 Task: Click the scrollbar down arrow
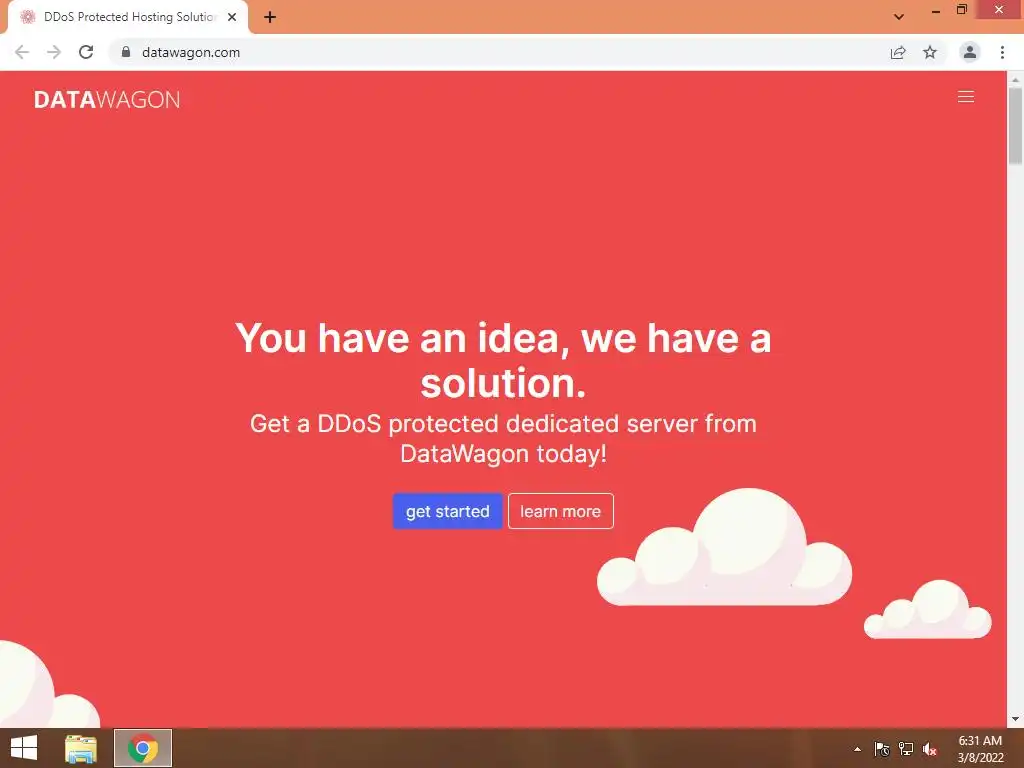point(1015,719)
